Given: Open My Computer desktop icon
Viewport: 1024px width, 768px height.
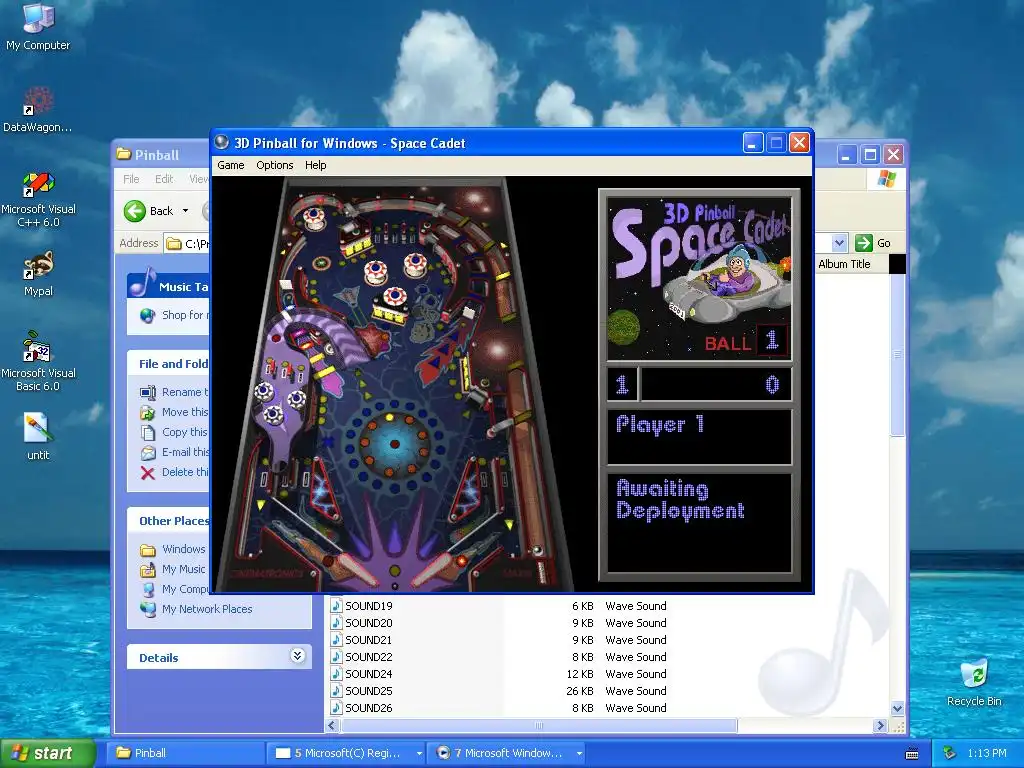Looking at the screenshot, I should (38, 27).
